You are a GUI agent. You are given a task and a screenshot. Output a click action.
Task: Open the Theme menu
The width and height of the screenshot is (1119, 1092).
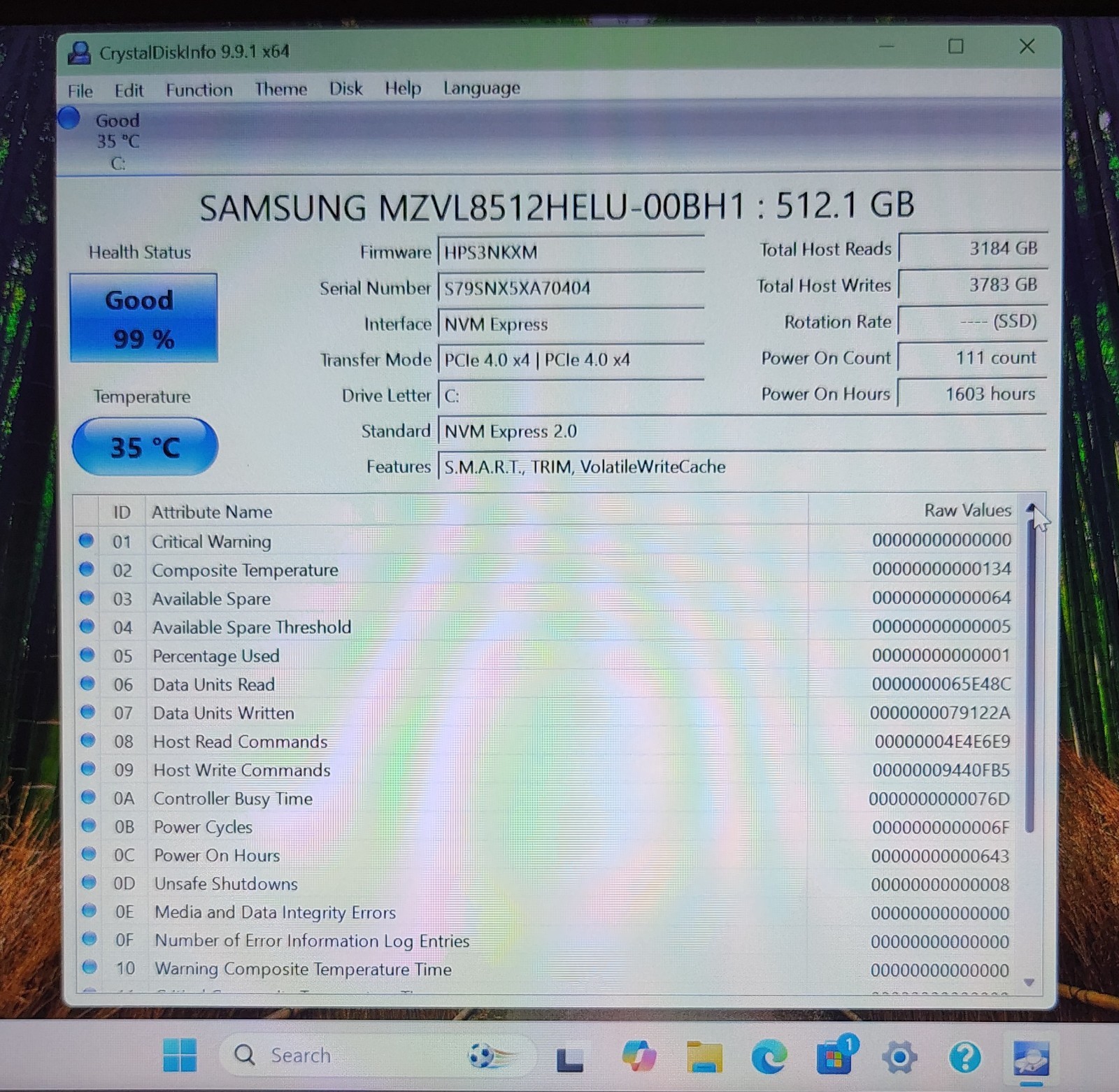(280, 89)
